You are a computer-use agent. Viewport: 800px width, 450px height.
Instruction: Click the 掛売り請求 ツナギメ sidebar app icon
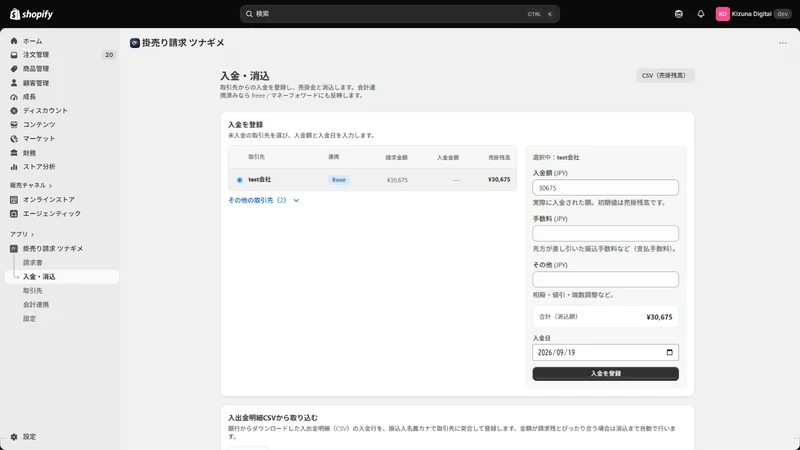click(x=14, y=248)
